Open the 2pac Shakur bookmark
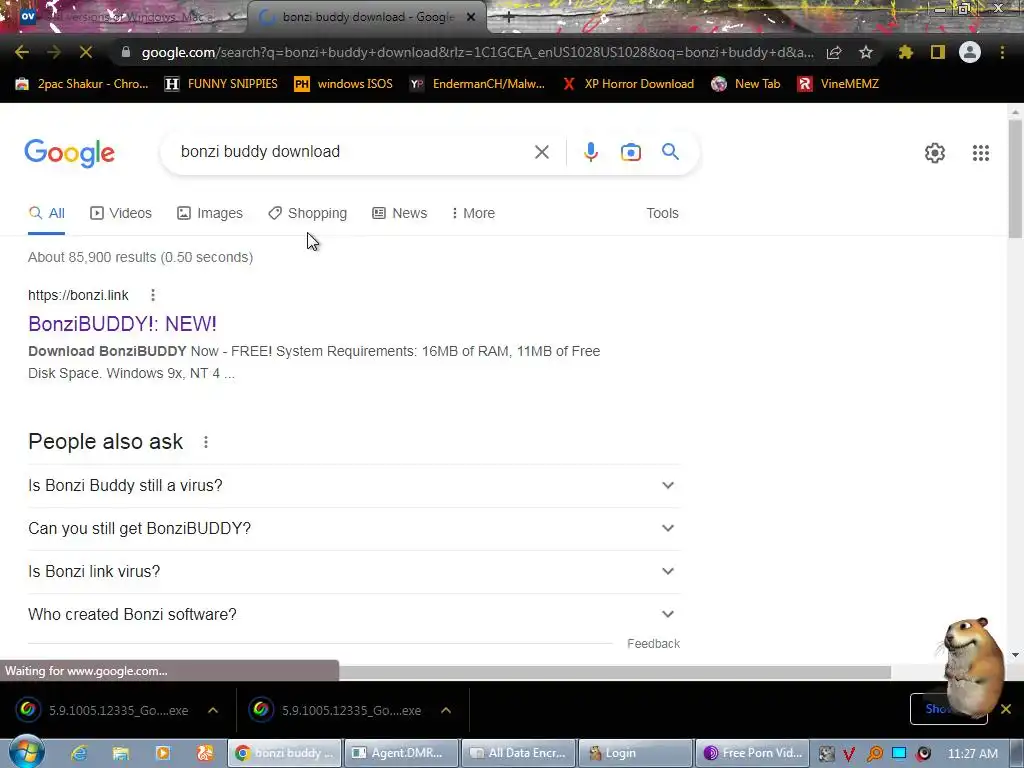1024x768 pixels. tap(82, 84)
